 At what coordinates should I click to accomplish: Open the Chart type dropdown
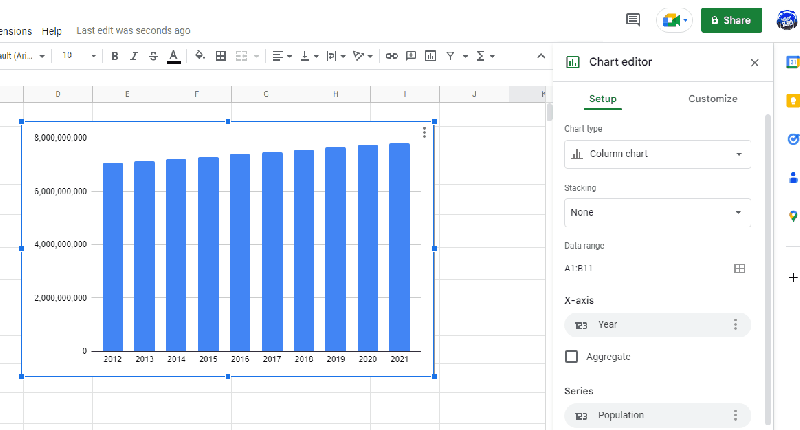click(657, 154)
